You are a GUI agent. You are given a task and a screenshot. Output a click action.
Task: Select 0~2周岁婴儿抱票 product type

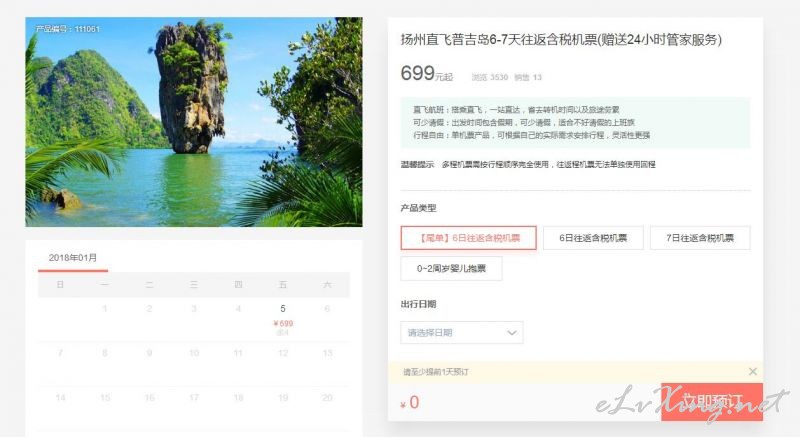tap(452, 269)
